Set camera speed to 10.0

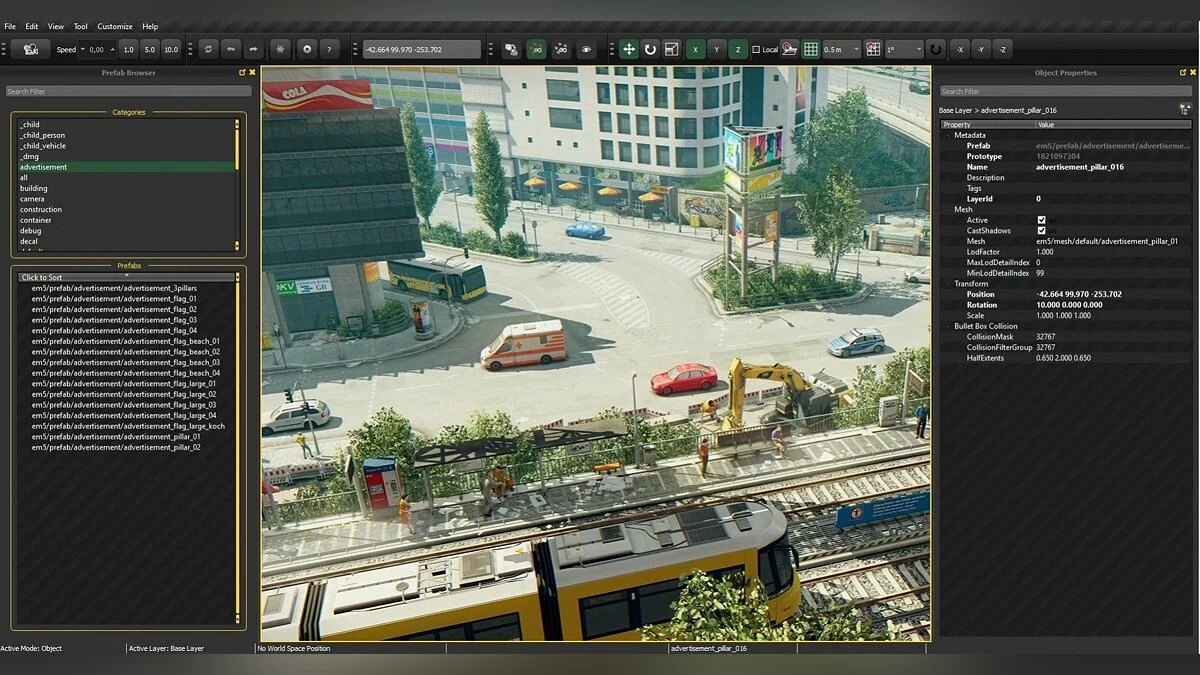coord(171,49)
